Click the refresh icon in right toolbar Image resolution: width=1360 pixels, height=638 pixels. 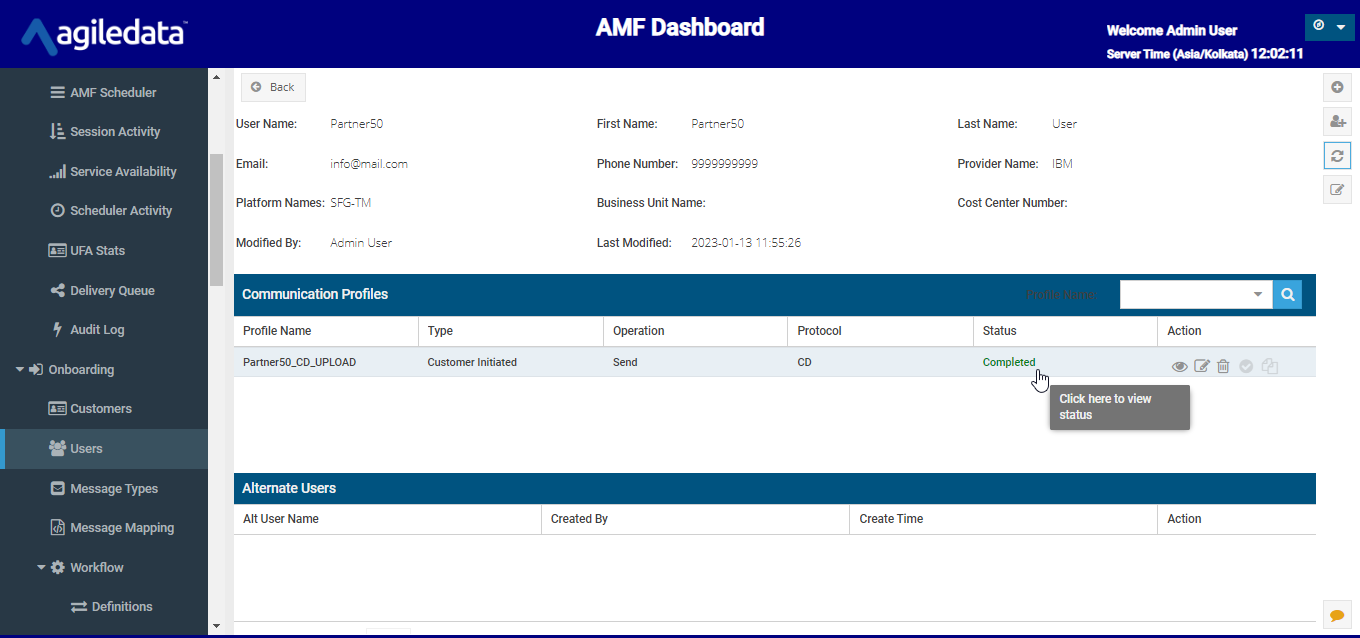point(1337,155)
